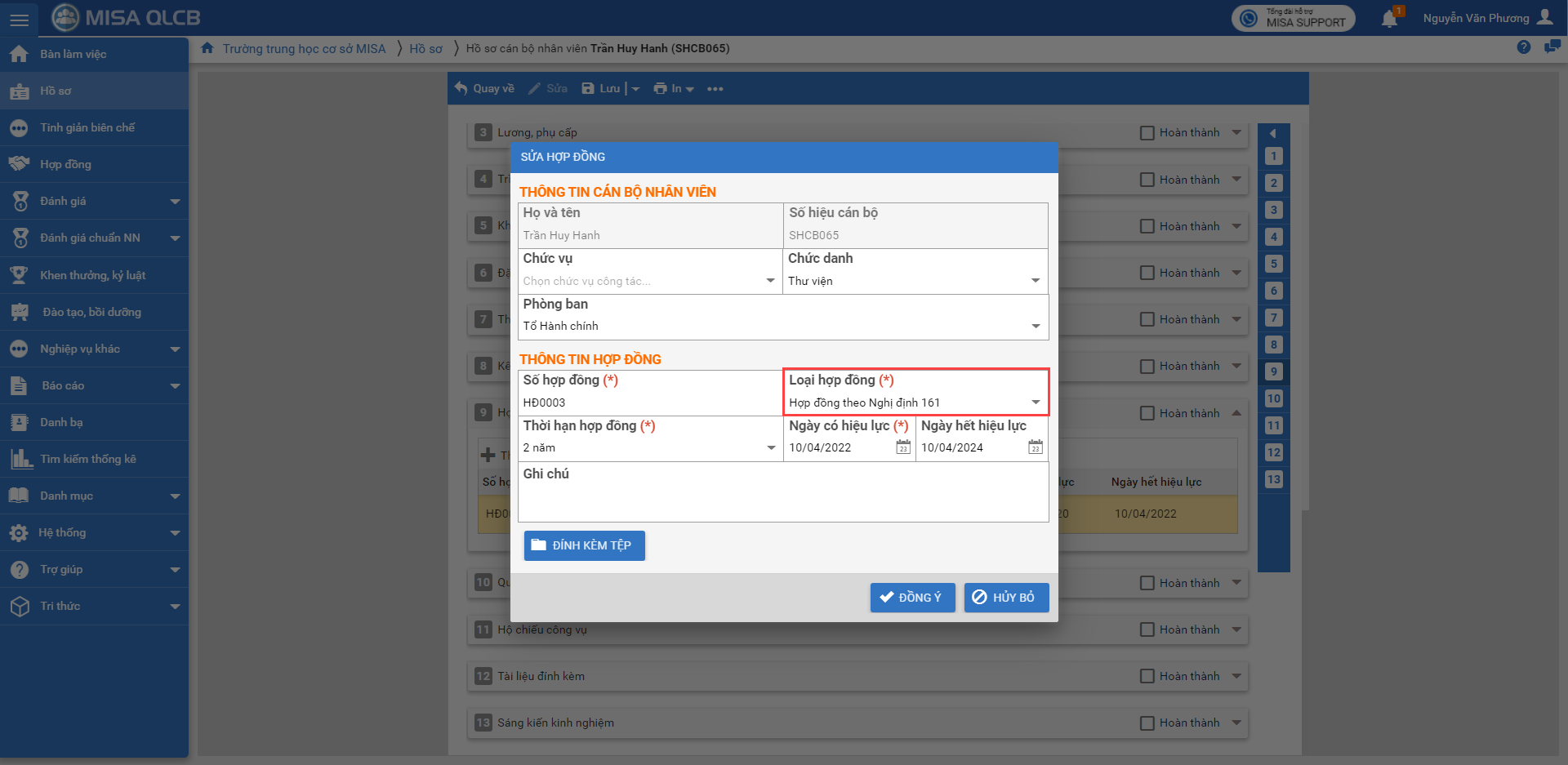
Task: Open the Thời hạn hợp đồng dropdown
Action: (770, 447)
